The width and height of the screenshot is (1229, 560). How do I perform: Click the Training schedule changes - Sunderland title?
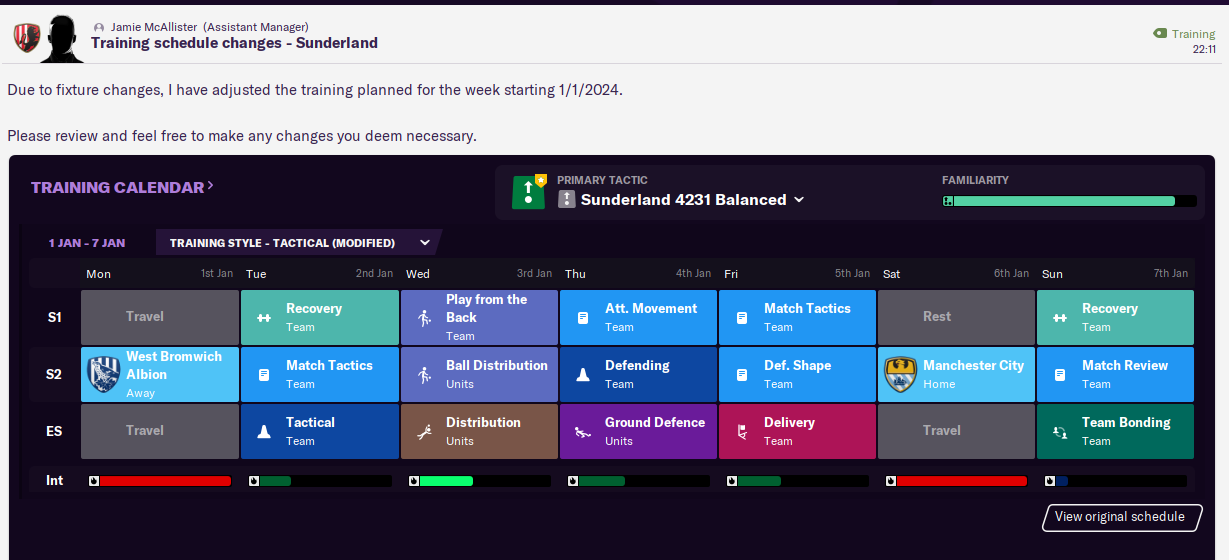(x=234, y=43)
